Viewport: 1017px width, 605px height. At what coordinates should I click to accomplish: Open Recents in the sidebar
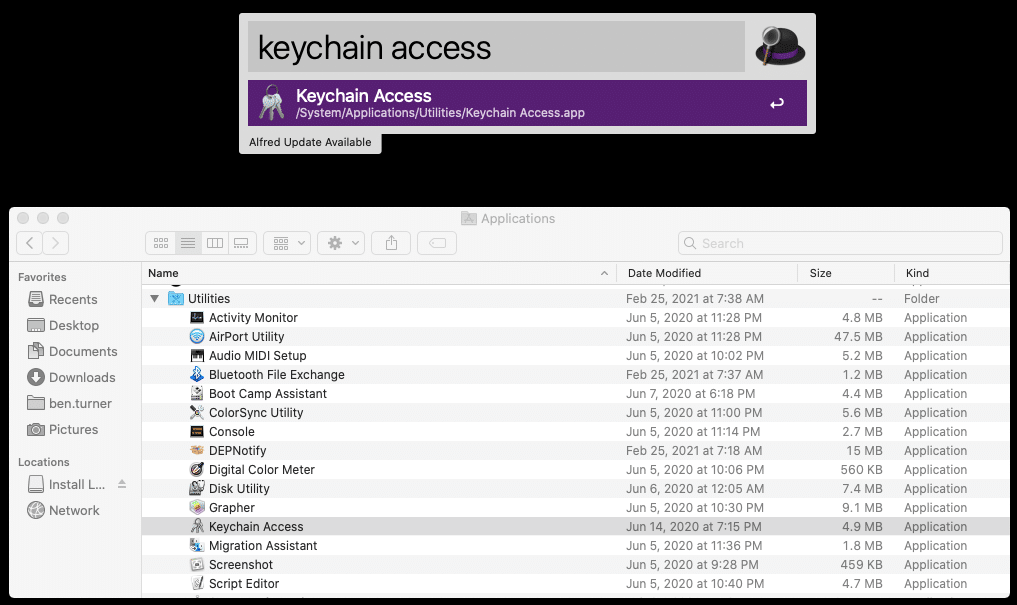point(63,299)
